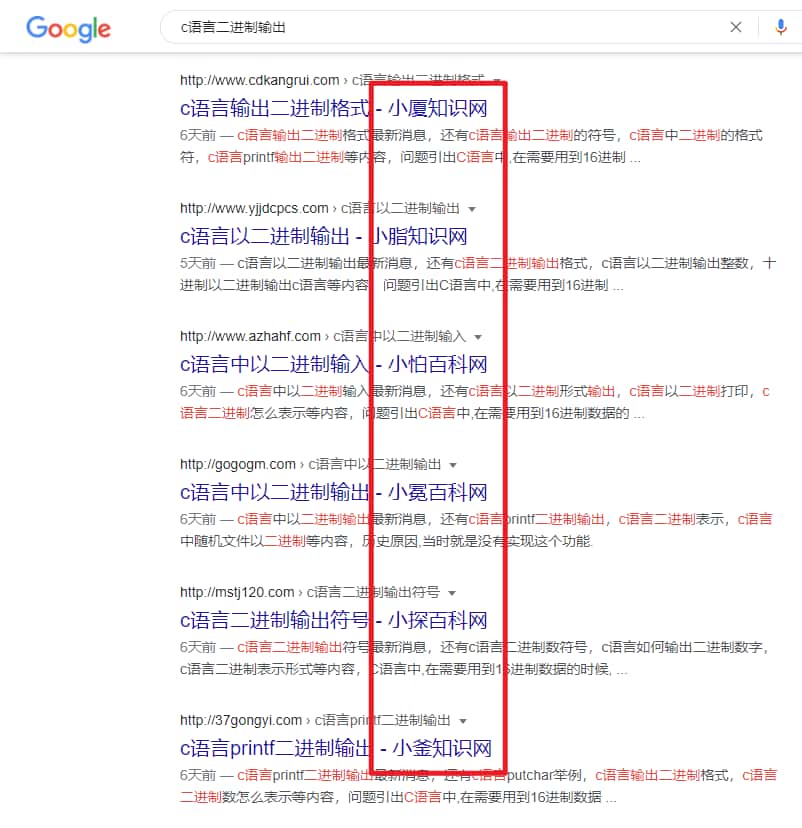Click the URL http://mstj120.com
Image resolution: width=802 pixels, height=828 pixels.
237,592
